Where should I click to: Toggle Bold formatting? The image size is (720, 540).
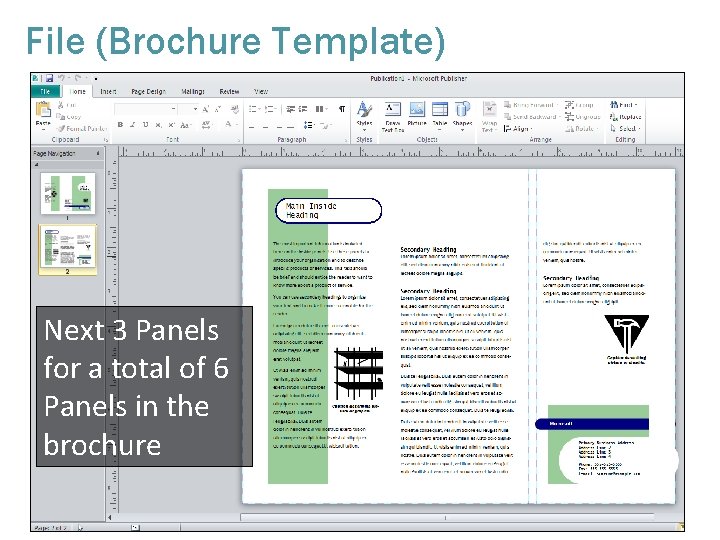coord(120,125)
